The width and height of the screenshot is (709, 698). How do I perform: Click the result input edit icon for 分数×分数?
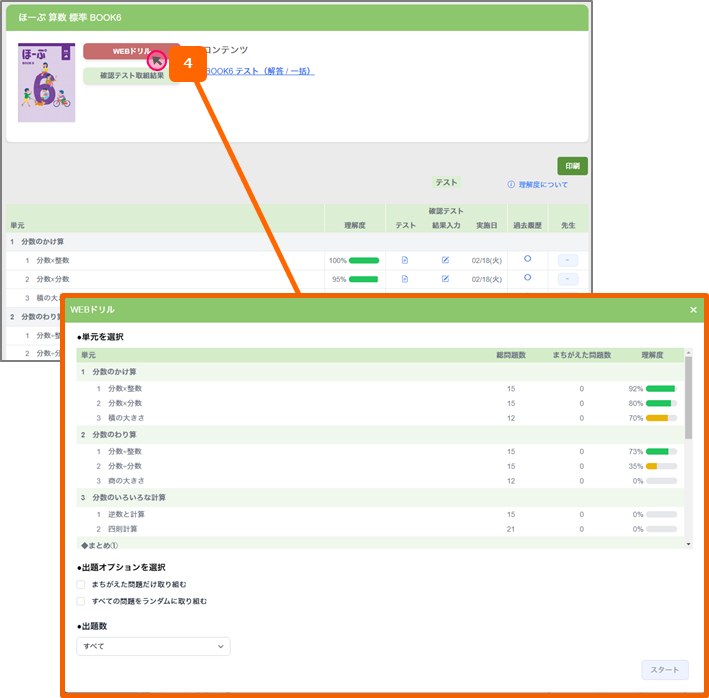pos(445,279)
